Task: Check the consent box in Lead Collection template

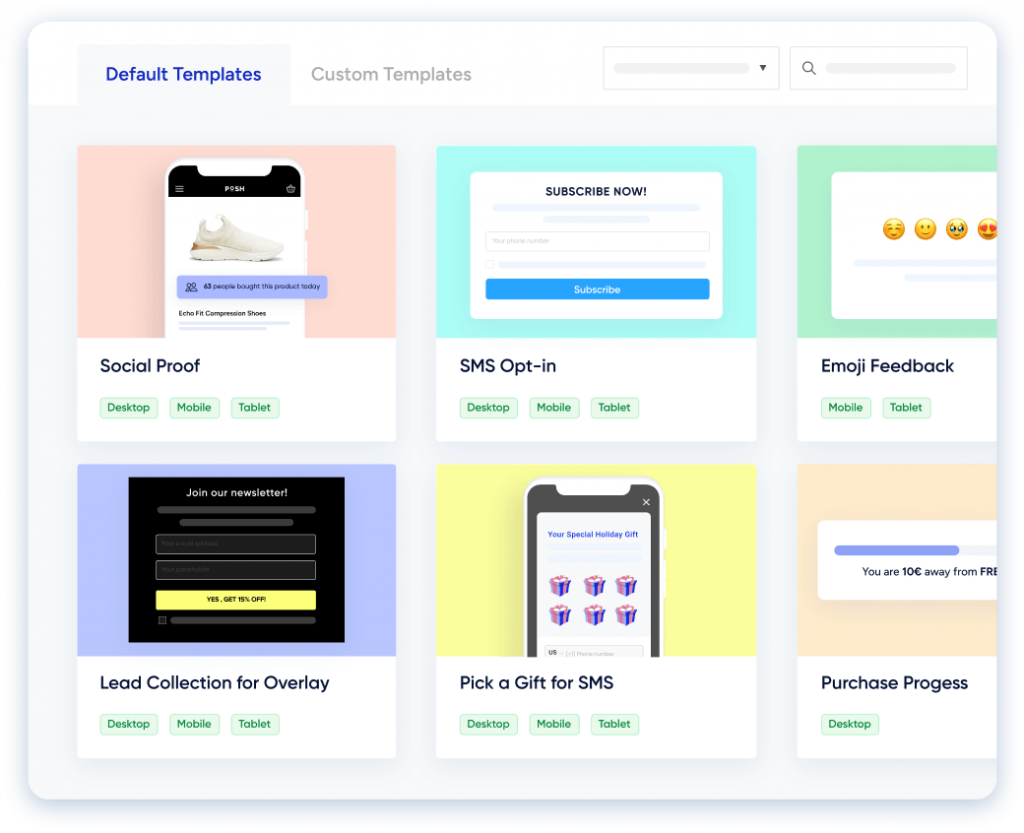Action: [x=162, y=621]
